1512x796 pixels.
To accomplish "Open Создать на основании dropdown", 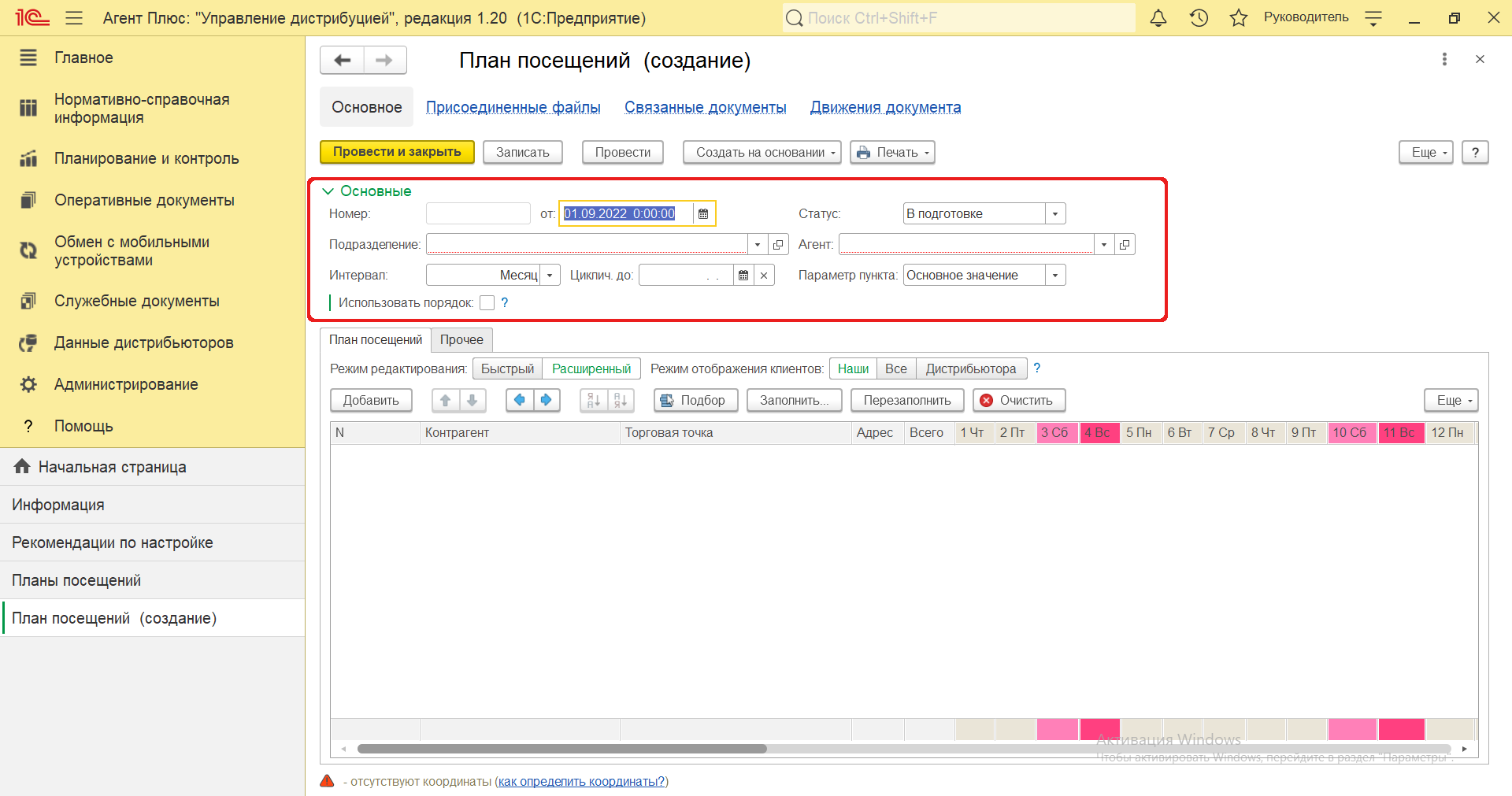I will [x=762, y=152].
